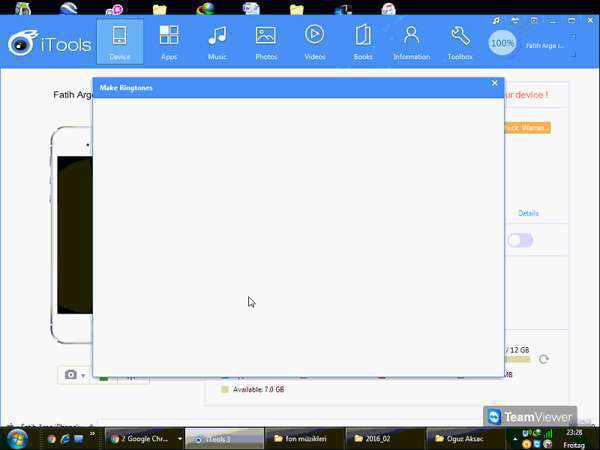The height and width of the screenshot is (450, 600).
Task: Switch to the Videos section
Action: click(x=314, y=42)
